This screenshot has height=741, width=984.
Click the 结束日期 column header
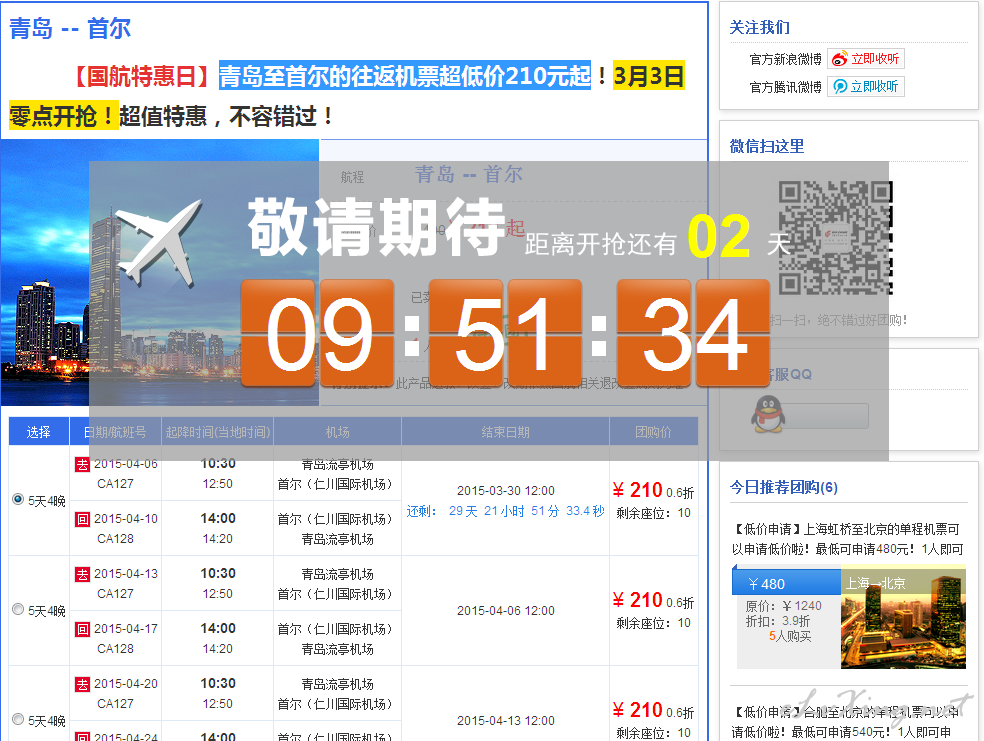[x=505, y=432]
